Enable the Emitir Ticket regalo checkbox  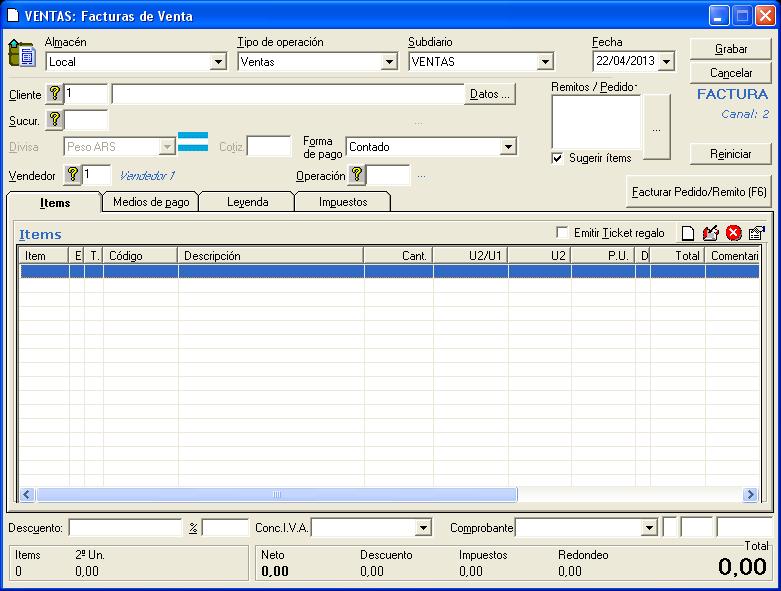tap(562, 233)
